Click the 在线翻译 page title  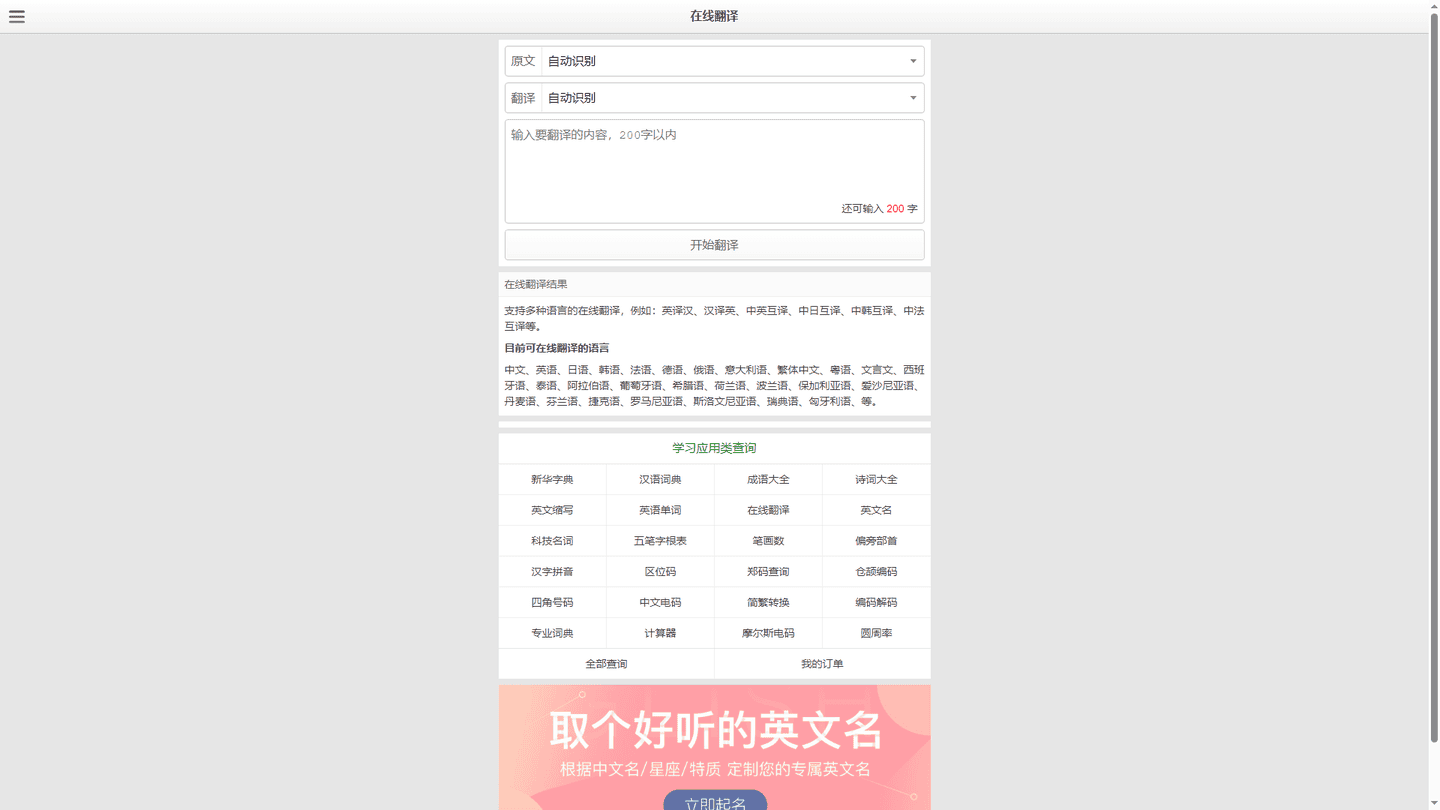point(714,16)
